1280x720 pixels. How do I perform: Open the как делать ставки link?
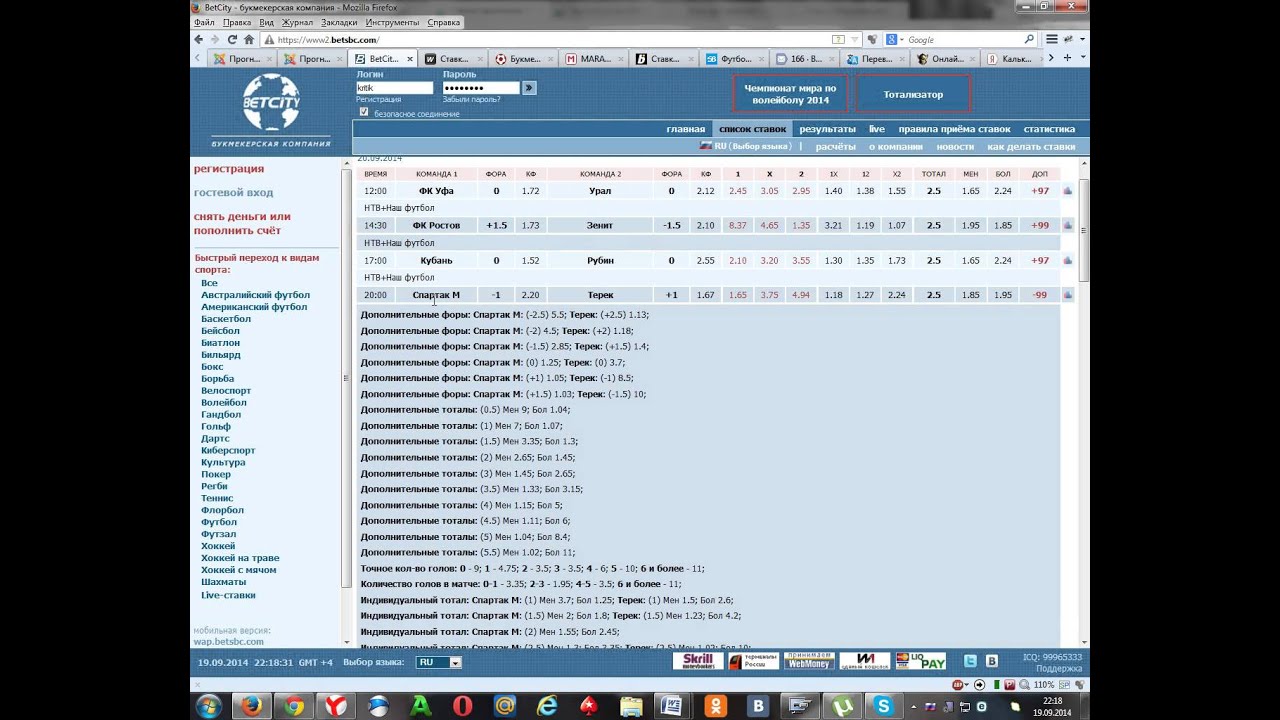click(x=1031, y=147)
